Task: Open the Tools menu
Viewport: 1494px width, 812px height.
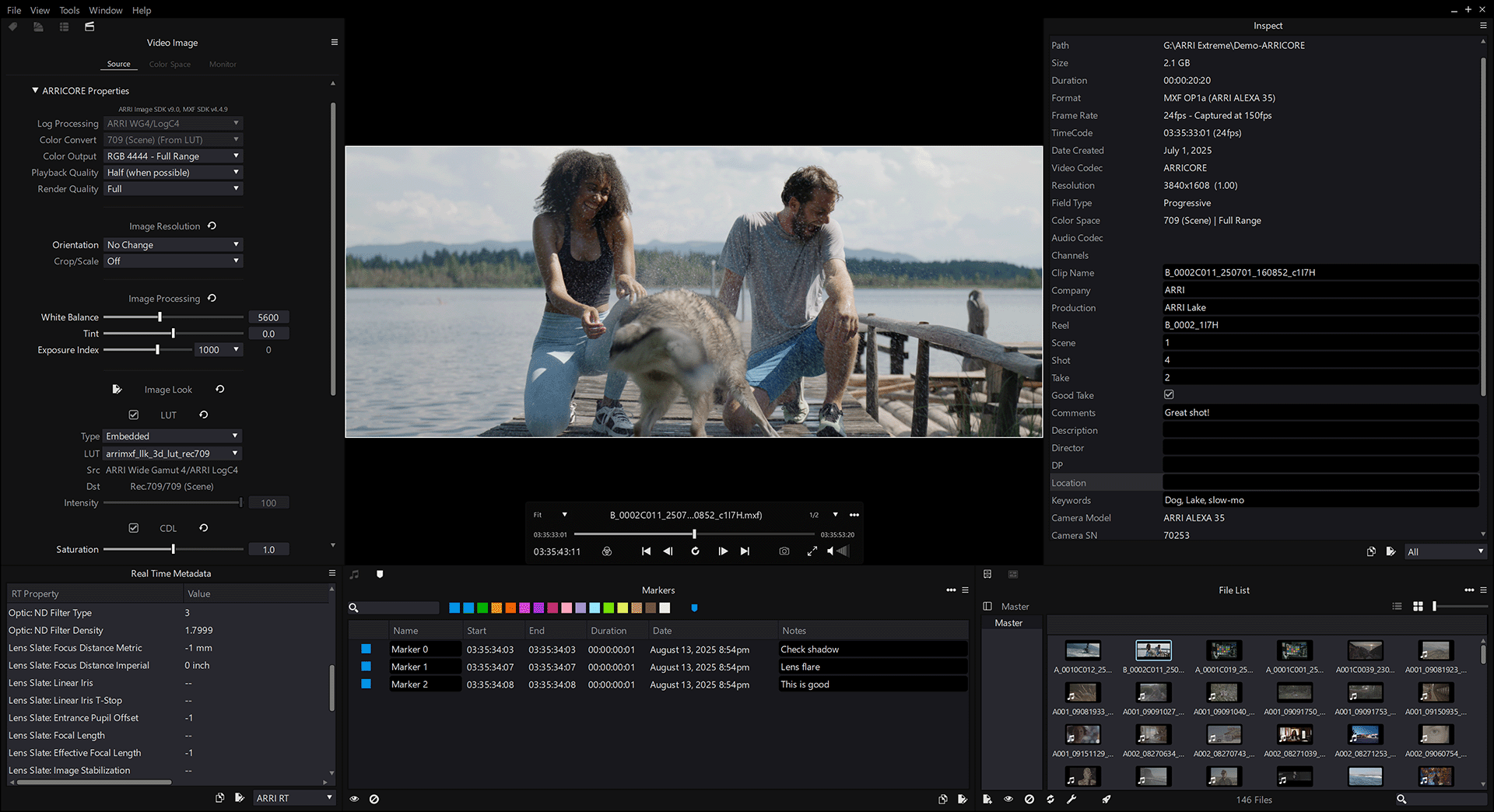Action: tap(69, 10)
